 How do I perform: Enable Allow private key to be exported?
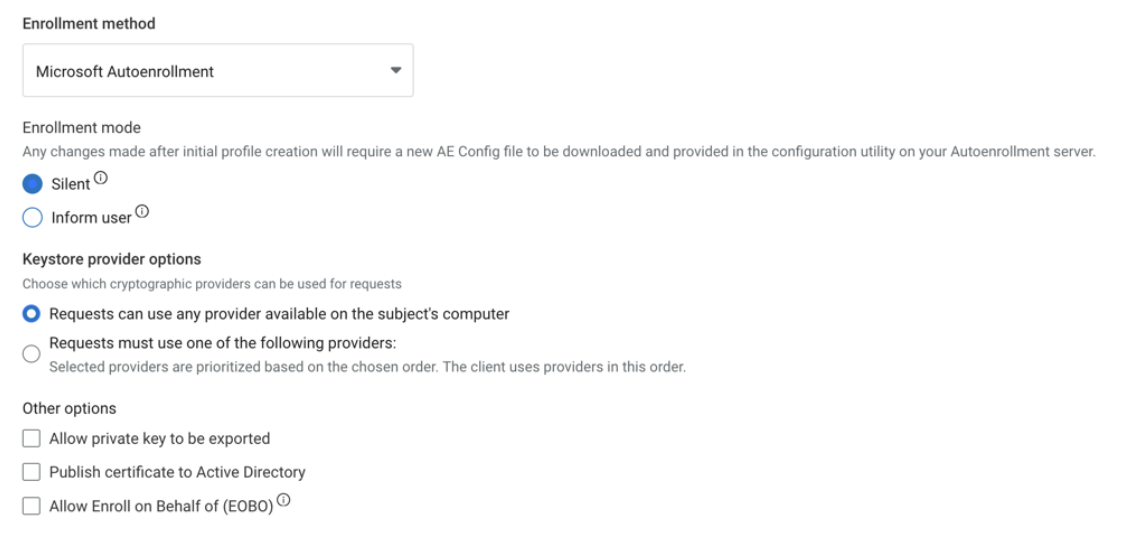tap(32, 438)
